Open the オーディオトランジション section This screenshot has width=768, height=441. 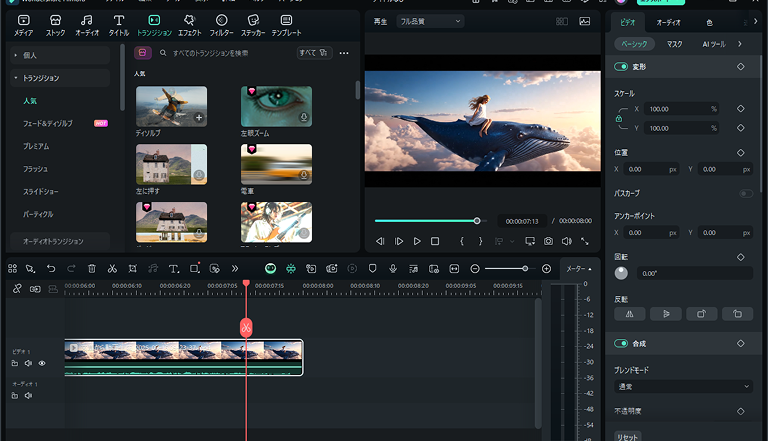click(x=60, y=241)
